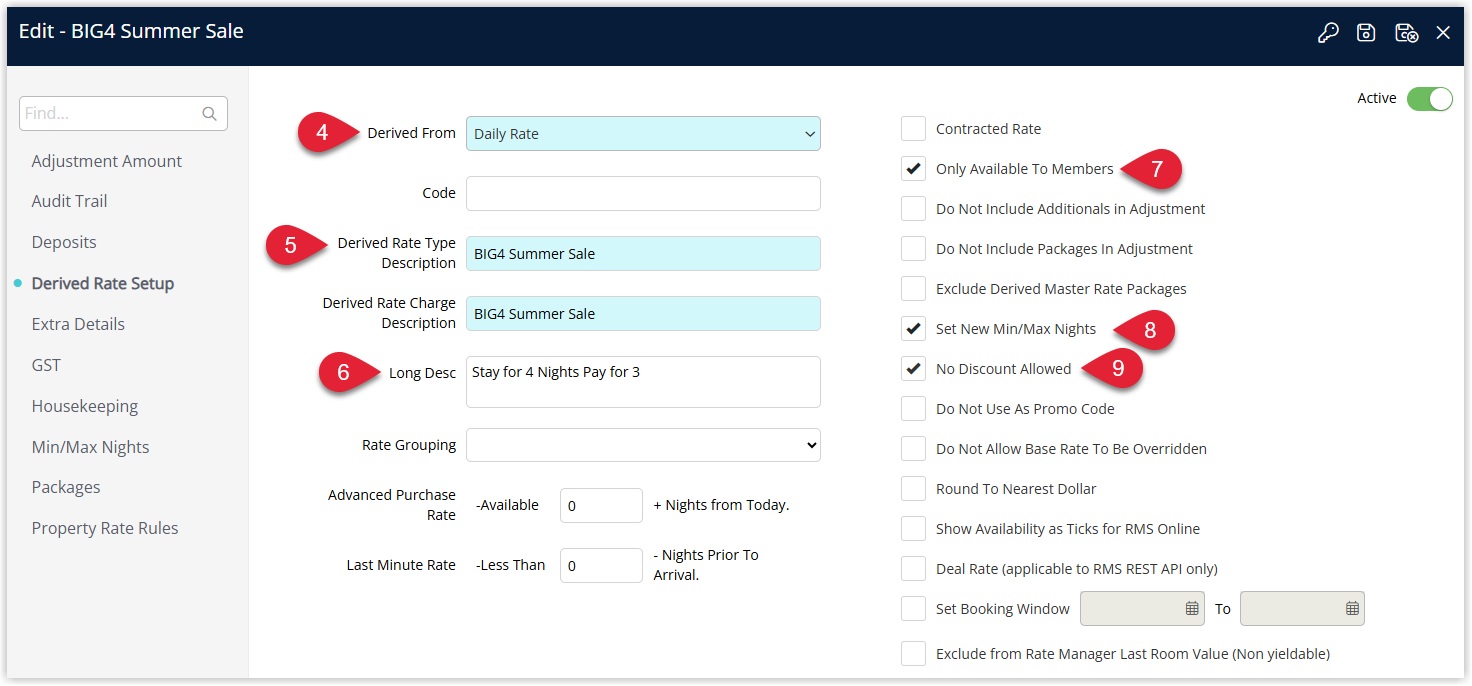Expand the Rate Grouping dropdown
This screenshot has height=686, width=1472.
pos(643,445)
